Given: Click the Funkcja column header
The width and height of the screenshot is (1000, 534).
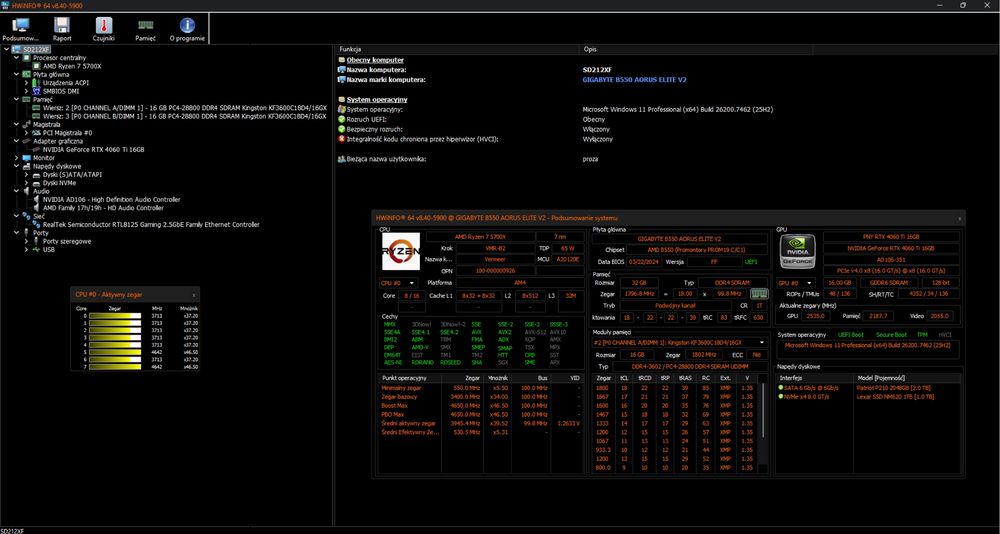Looking at the screenshot, I should tap(458, 49).
